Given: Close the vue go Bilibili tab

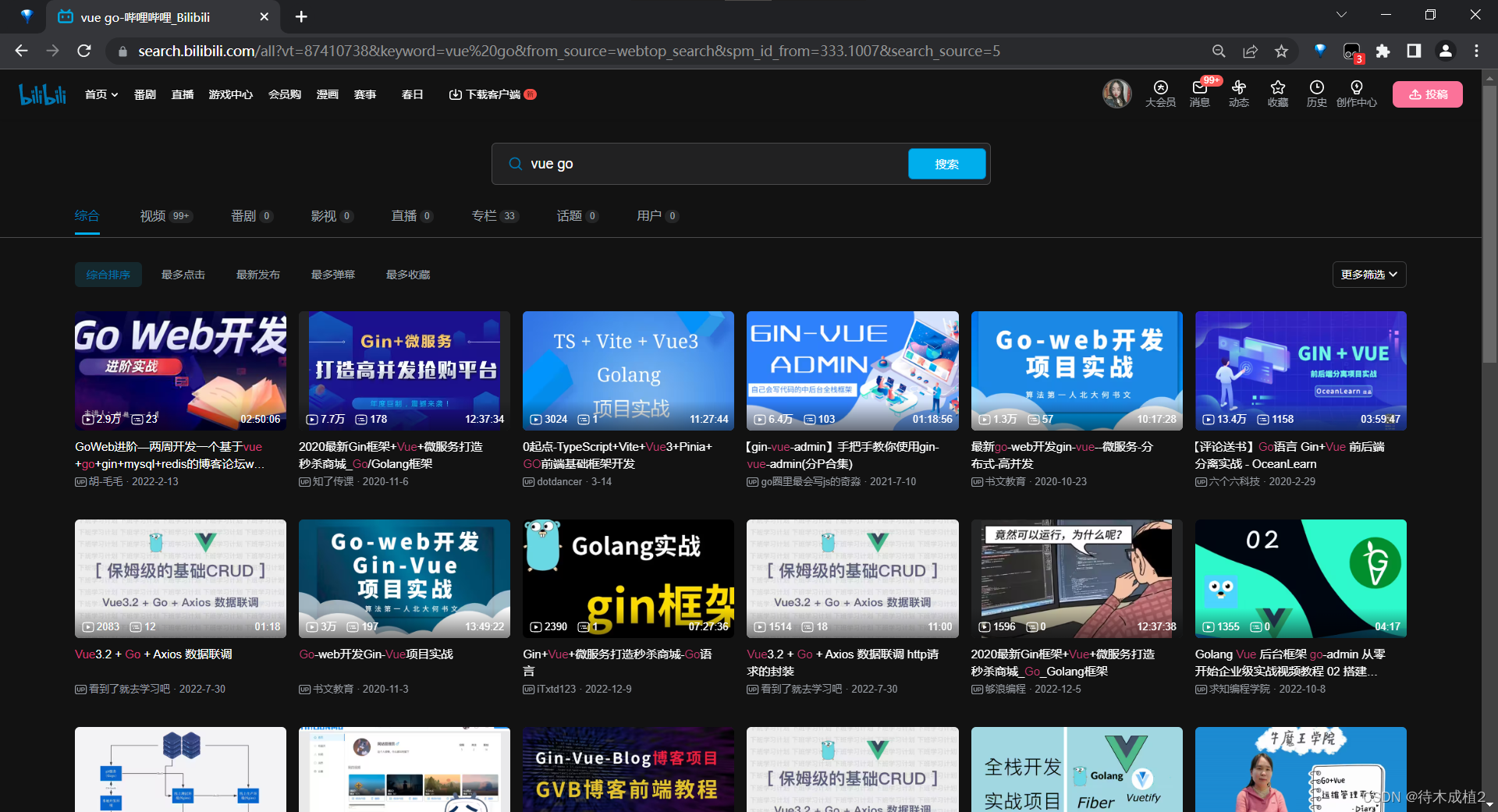Looking at the screenshot, I should [264, 16].
